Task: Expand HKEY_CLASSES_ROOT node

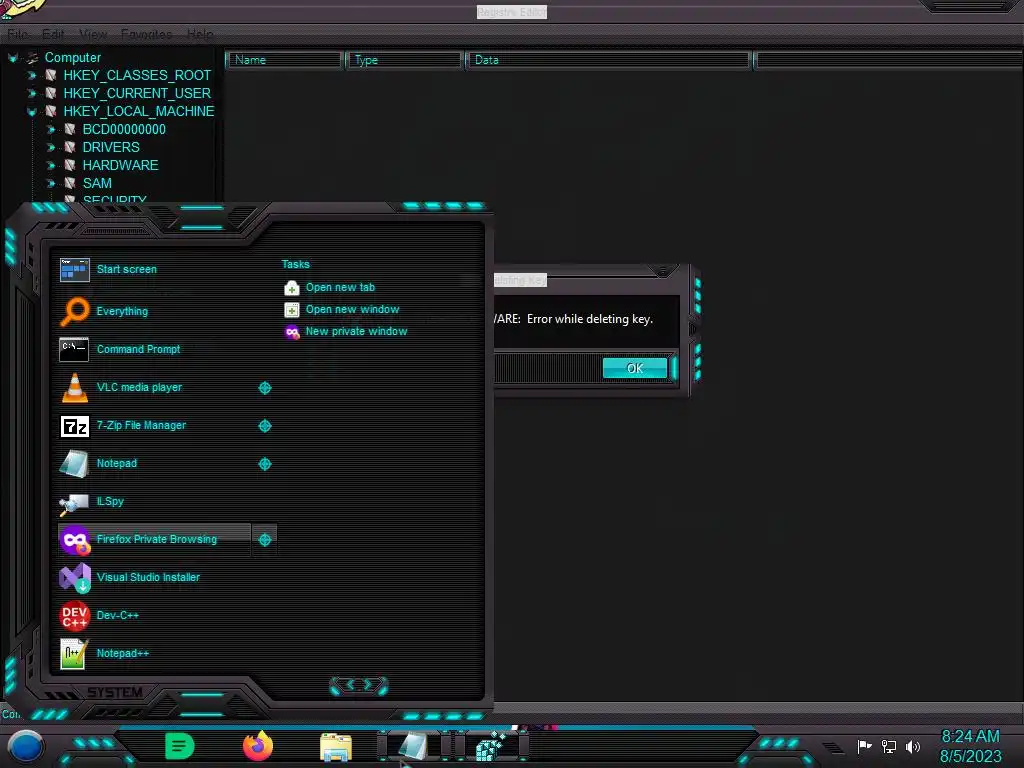Action: click(x=31, y=76)
